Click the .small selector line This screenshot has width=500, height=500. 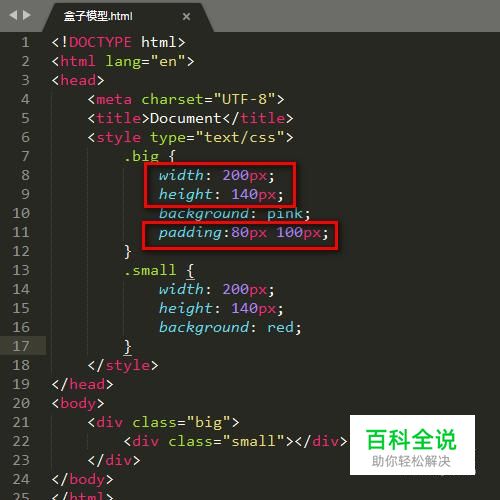pos(159,270)
